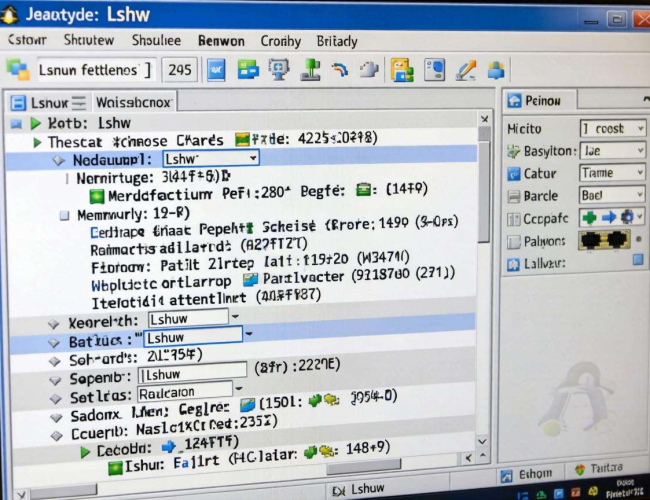Click the blue document toolbar icon
Screen dimensions: 650x500
pos(216,70)
